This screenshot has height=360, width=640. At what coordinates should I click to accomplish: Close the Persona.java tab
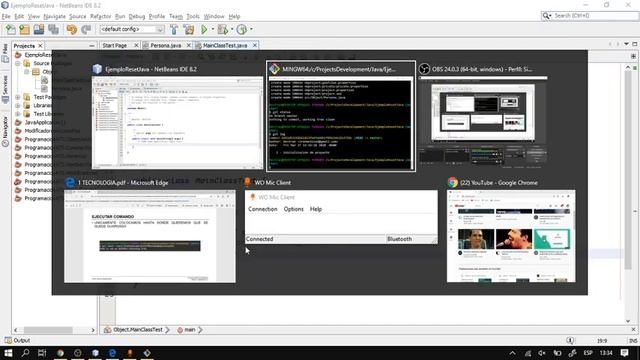[x=189, y=45]
